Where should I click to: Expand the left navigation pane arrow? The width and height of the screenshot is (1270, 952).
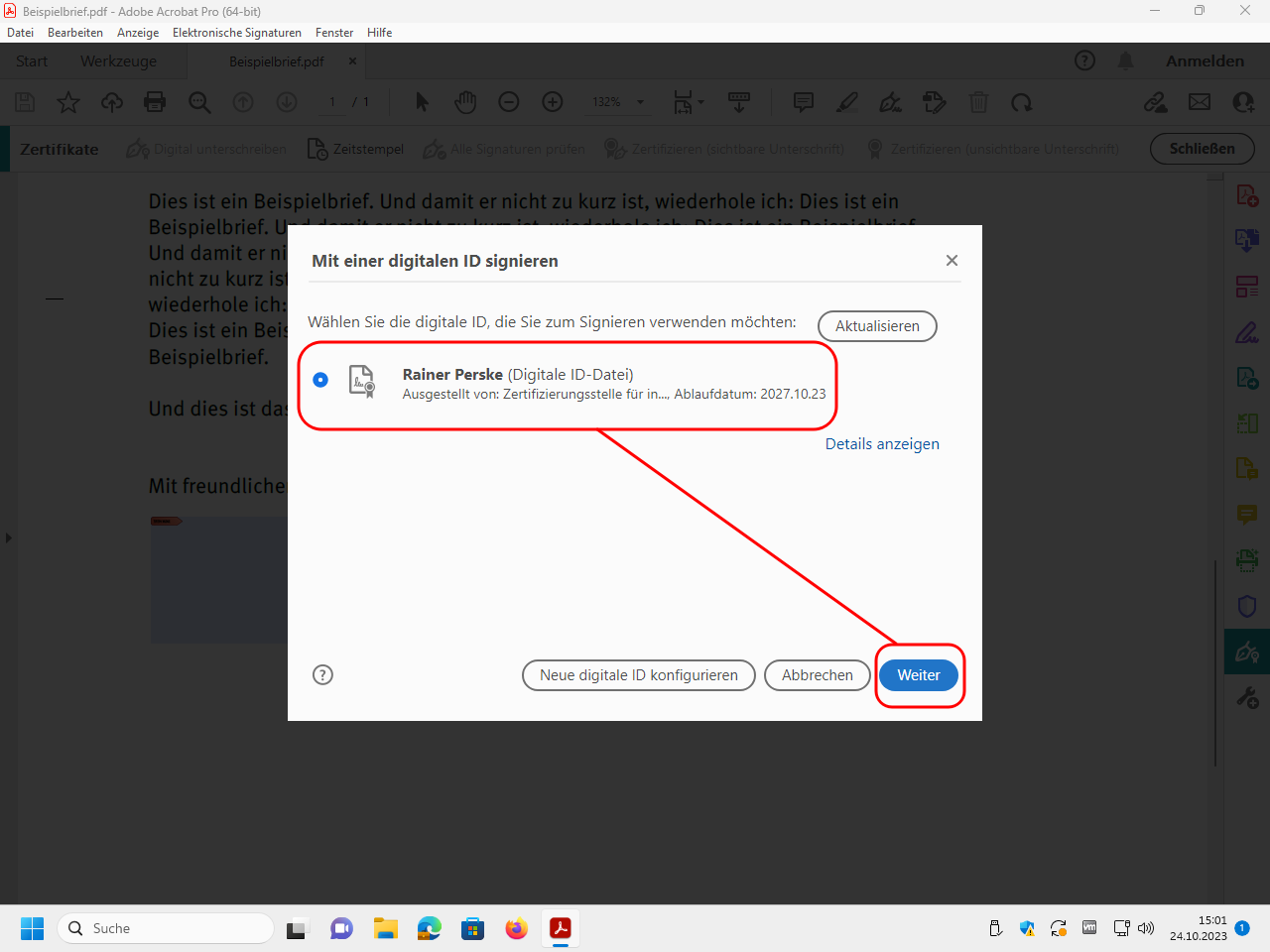coord(9,537)
